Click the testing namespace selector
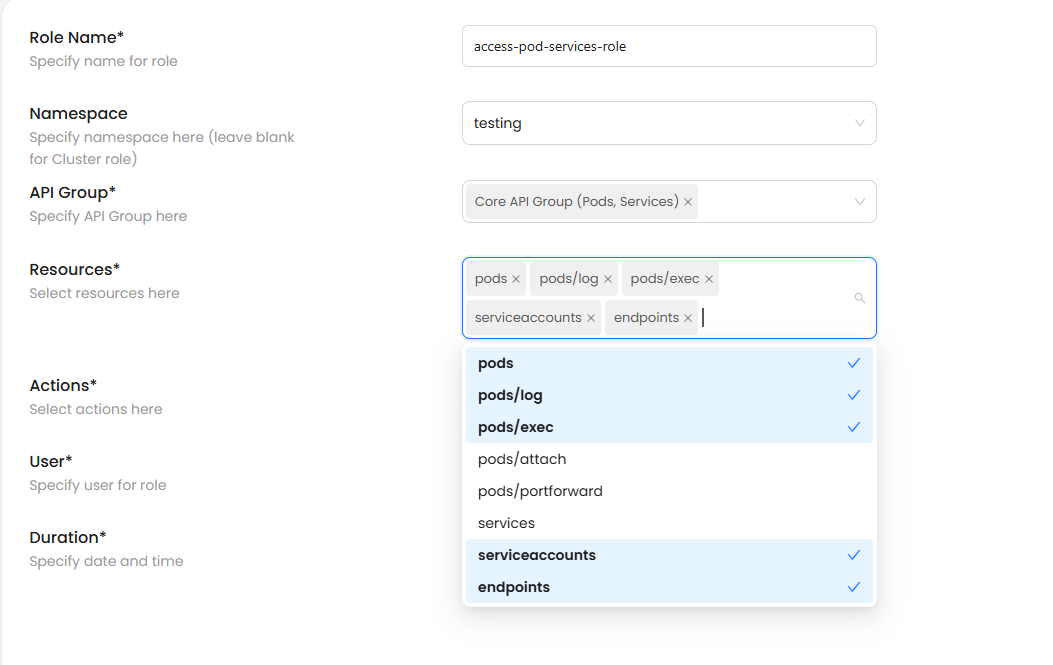The width and height of the screenshot is (1053, 665). point(669,123)
